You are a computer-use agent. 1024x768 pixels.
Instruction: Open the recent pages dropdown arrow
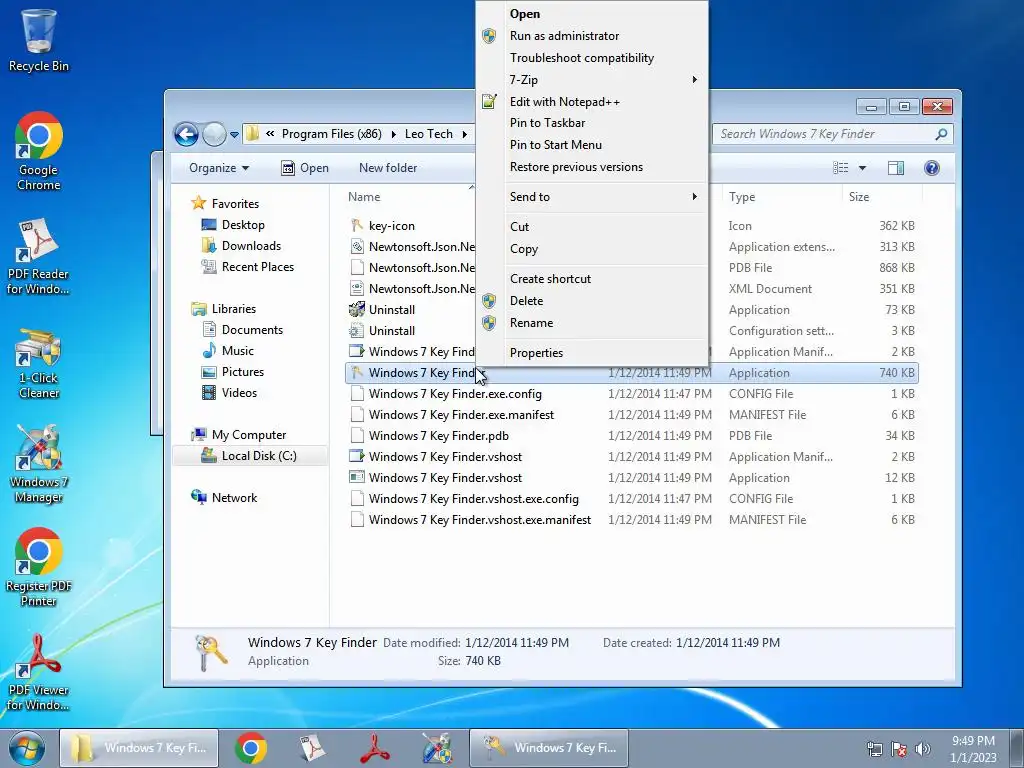[234, 135]
